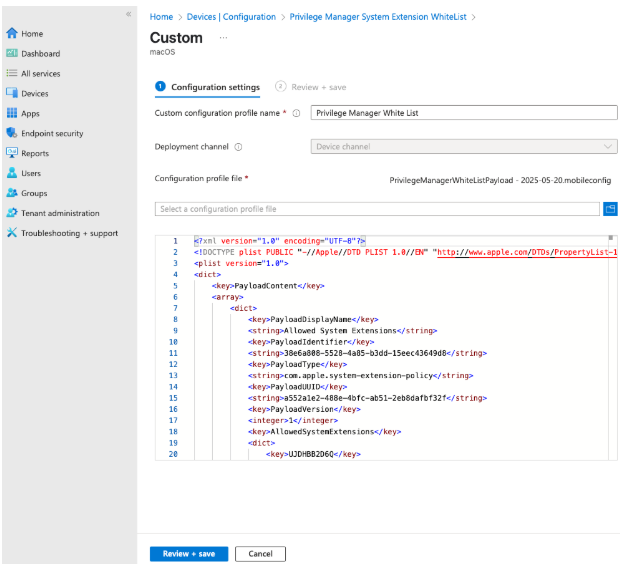Image resolution: width=620 pixels, height=566 pixels.
Task: Click the AllowedSystemExtensions key line
Action: pyautogui.click(x=325, y=432)
